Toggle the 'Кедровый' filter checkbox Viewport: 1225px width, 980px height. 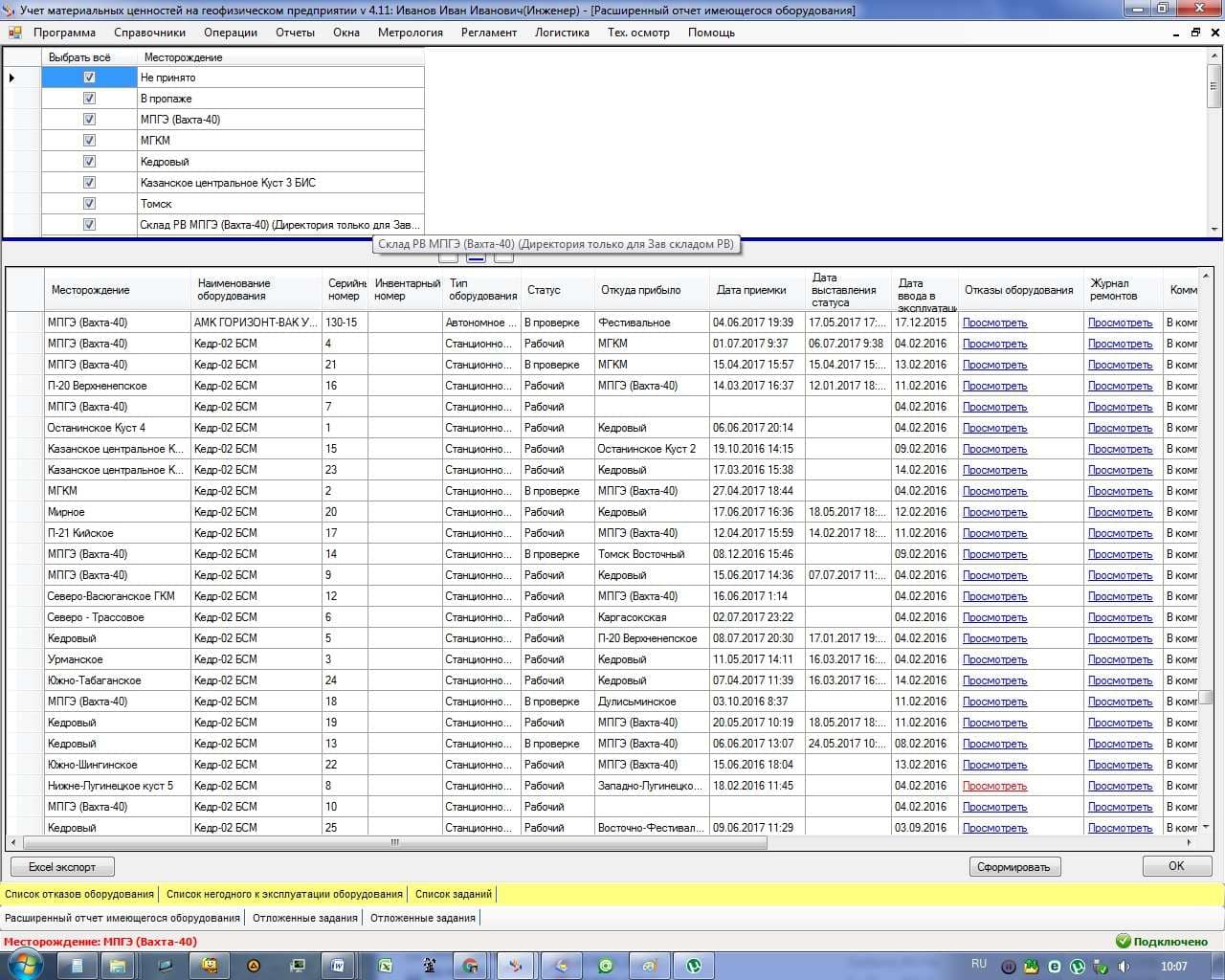(x=89, y=162)
